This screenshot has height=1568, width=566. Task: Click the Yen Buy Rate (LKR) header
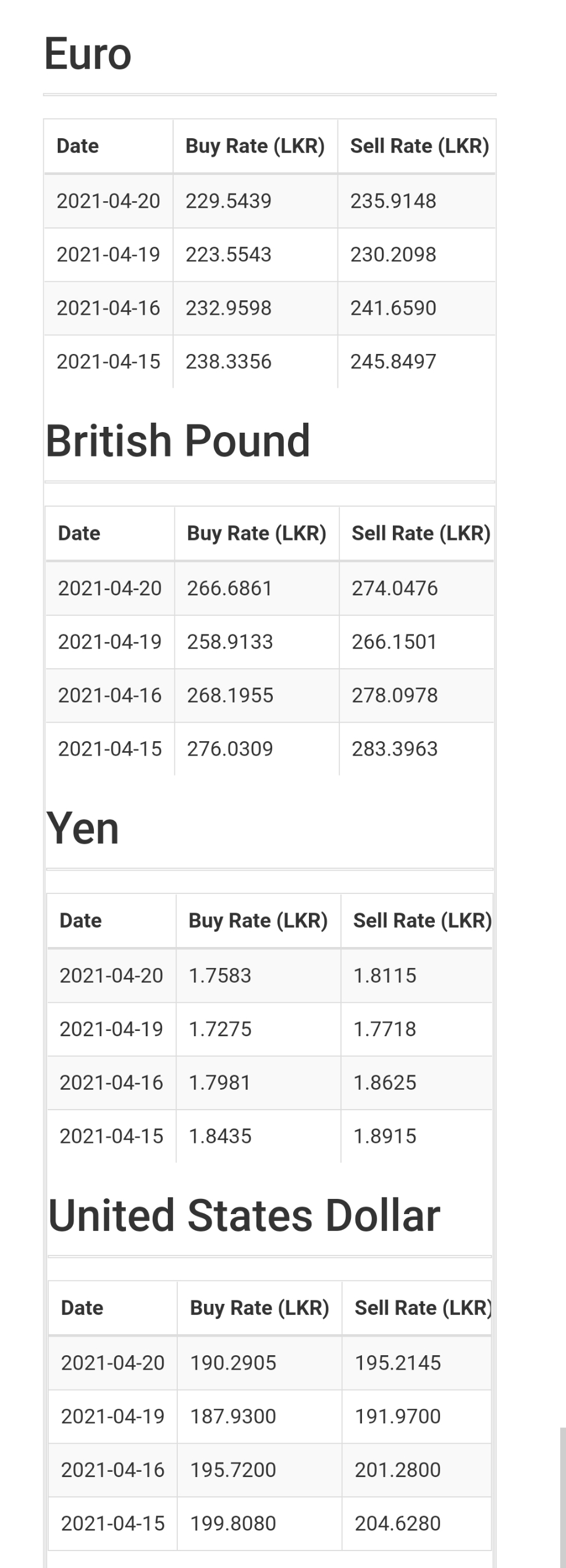pyautogui.click(x=258, y=920)
